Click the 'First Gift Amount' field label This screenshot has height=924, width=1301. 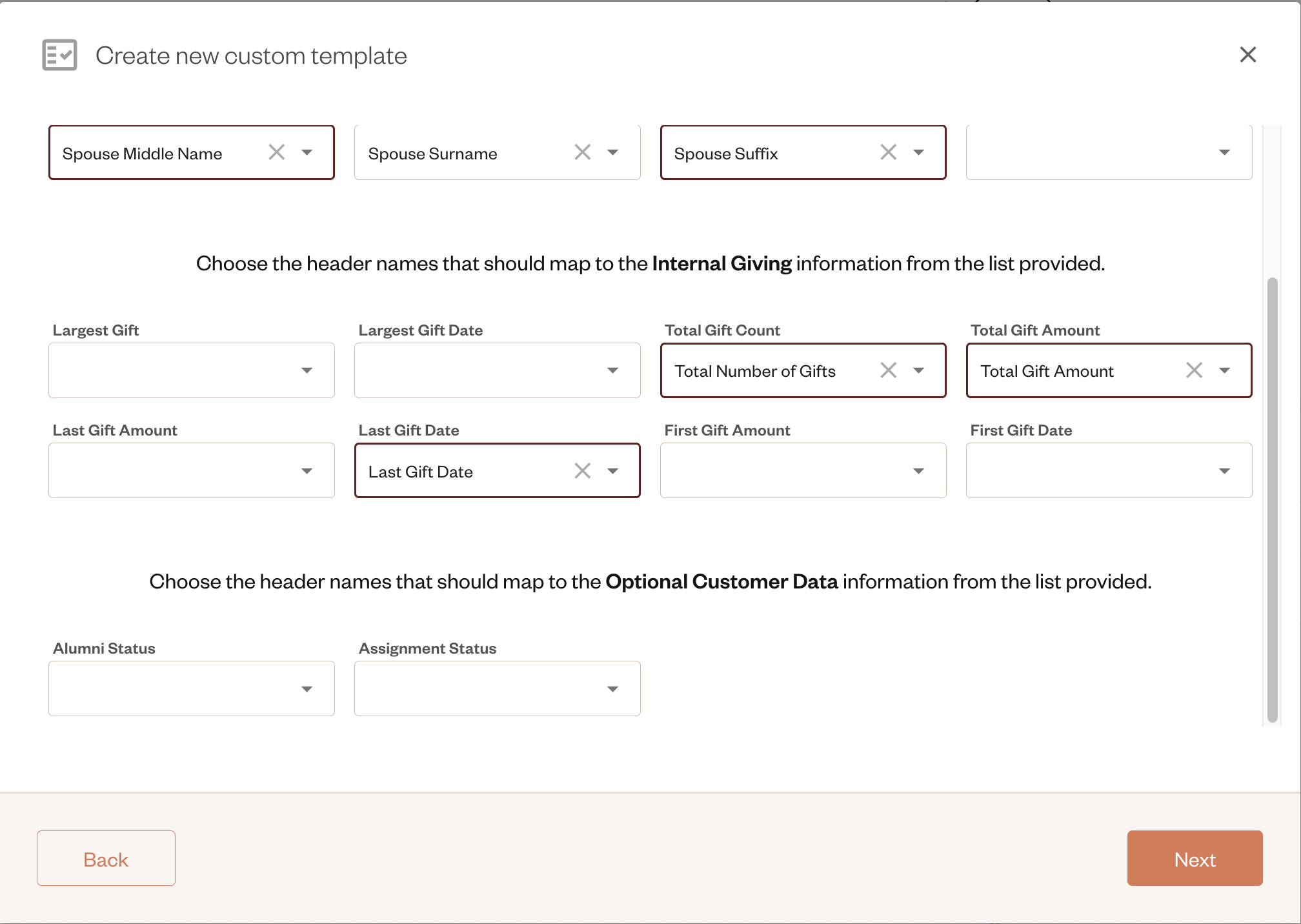(x=727, y=430)
